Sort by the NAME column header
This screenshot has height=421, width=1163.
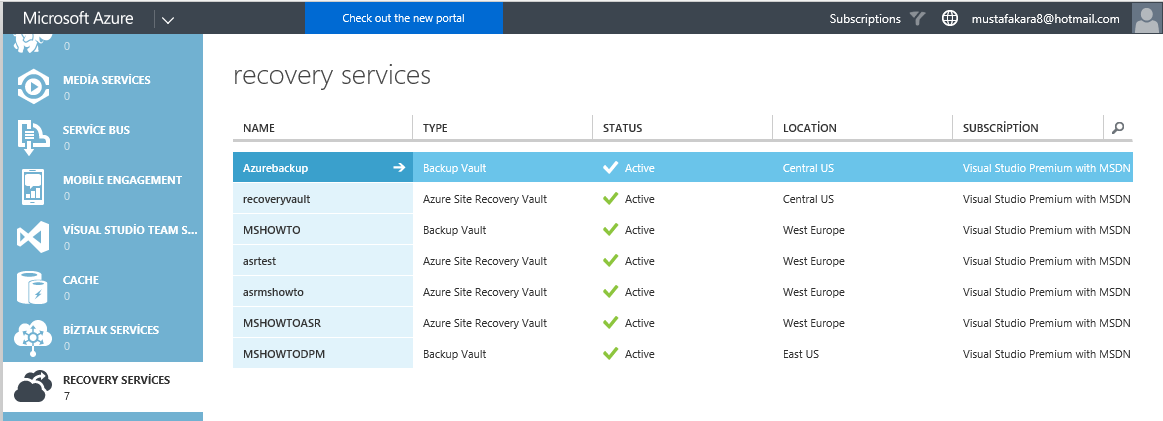tap(259, 127)
